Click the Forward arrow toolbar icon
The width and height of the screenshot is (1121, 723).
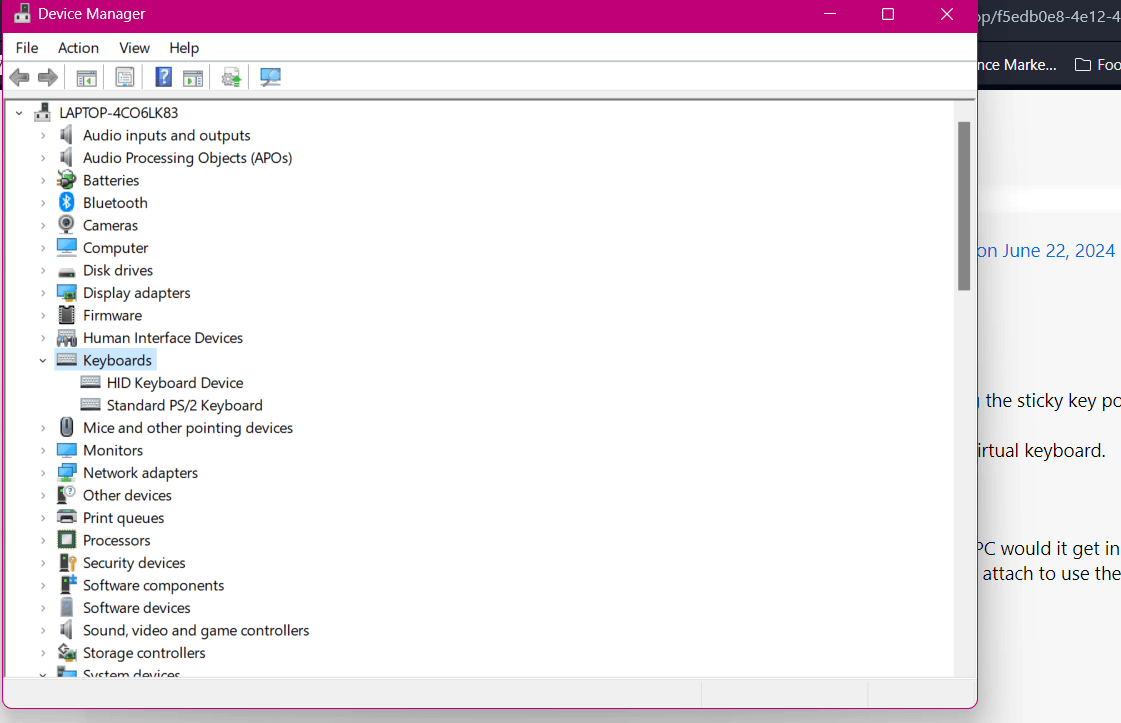48,77
